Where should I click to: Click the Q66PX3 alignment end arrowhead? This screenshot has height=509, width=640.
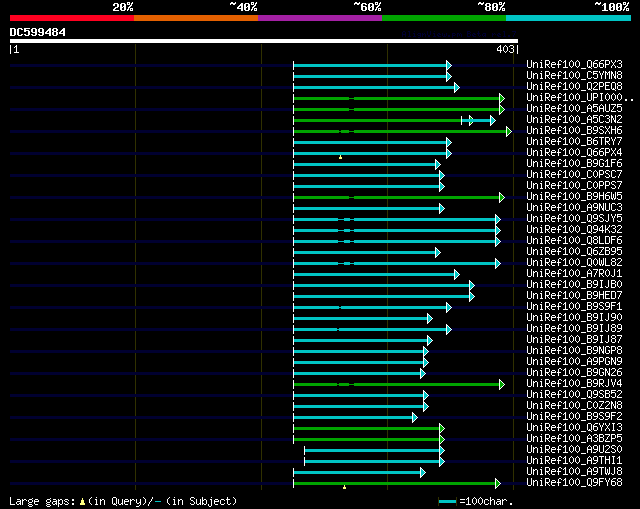(449, 65)
